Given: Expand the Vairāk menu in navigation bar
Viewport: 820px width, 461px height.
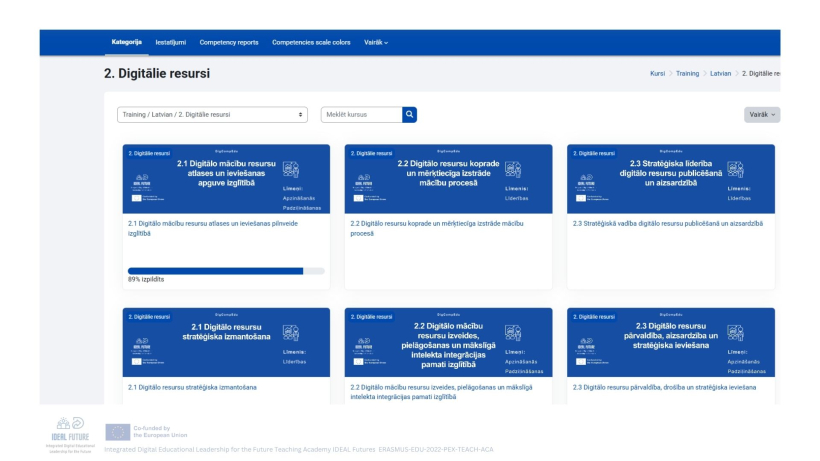Looking at the screenshot, I should click(x=376, y=43).
